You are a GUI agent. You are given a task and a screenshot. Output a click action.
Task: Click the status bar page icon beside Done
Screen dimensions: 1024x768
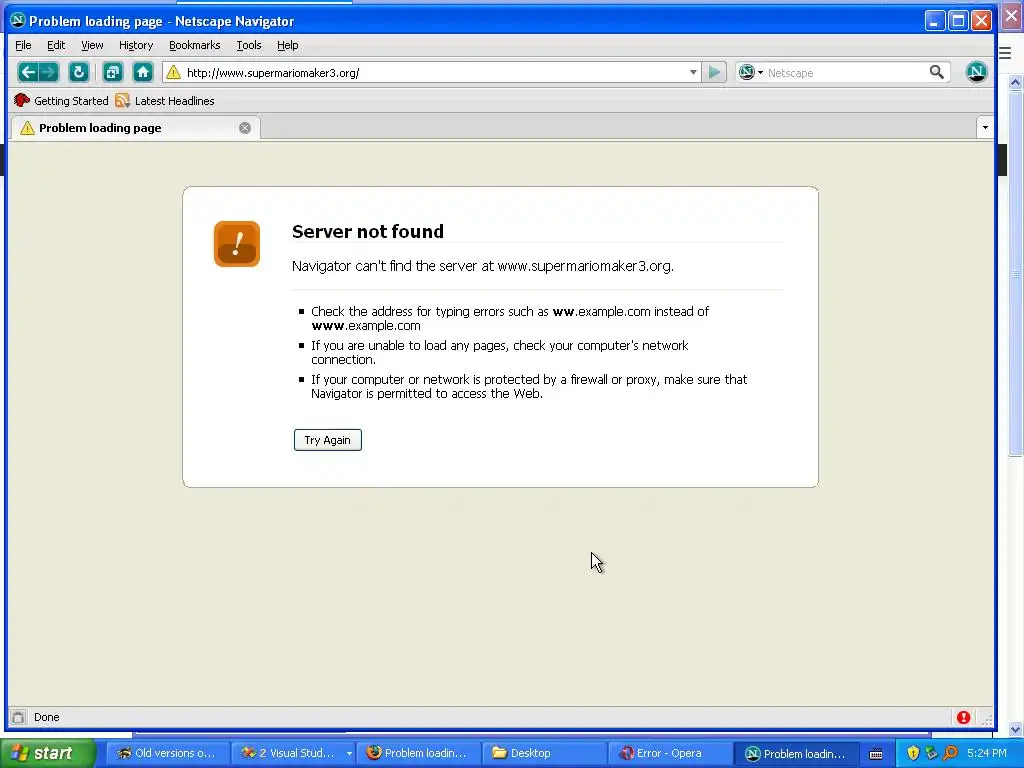[18, 717]
